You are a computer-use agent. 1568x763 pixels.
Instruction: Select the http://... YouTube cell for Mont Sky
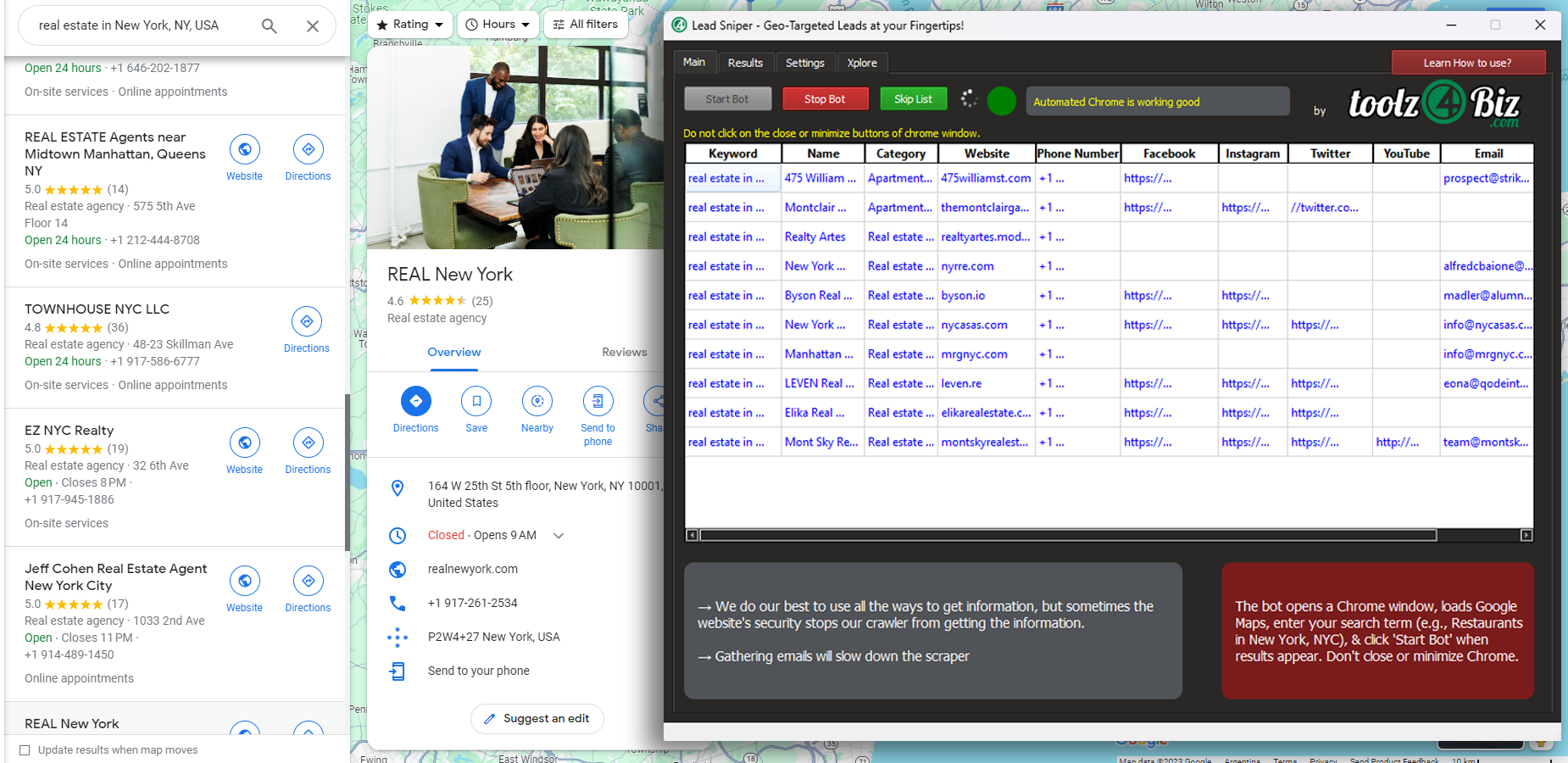click(x=1406, y=442)
